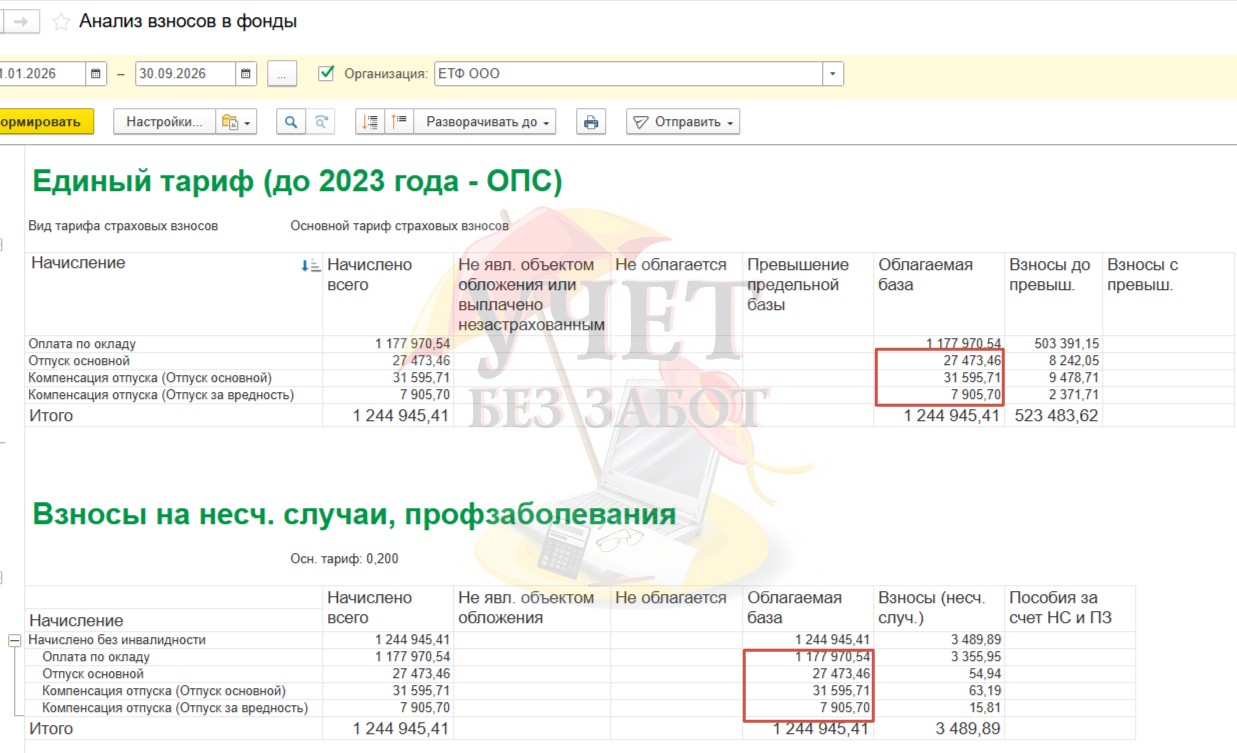Select Оплата по окладу row in Единый тариф table
Viewport: 1237px width, 753px height.
click(82, 344)
